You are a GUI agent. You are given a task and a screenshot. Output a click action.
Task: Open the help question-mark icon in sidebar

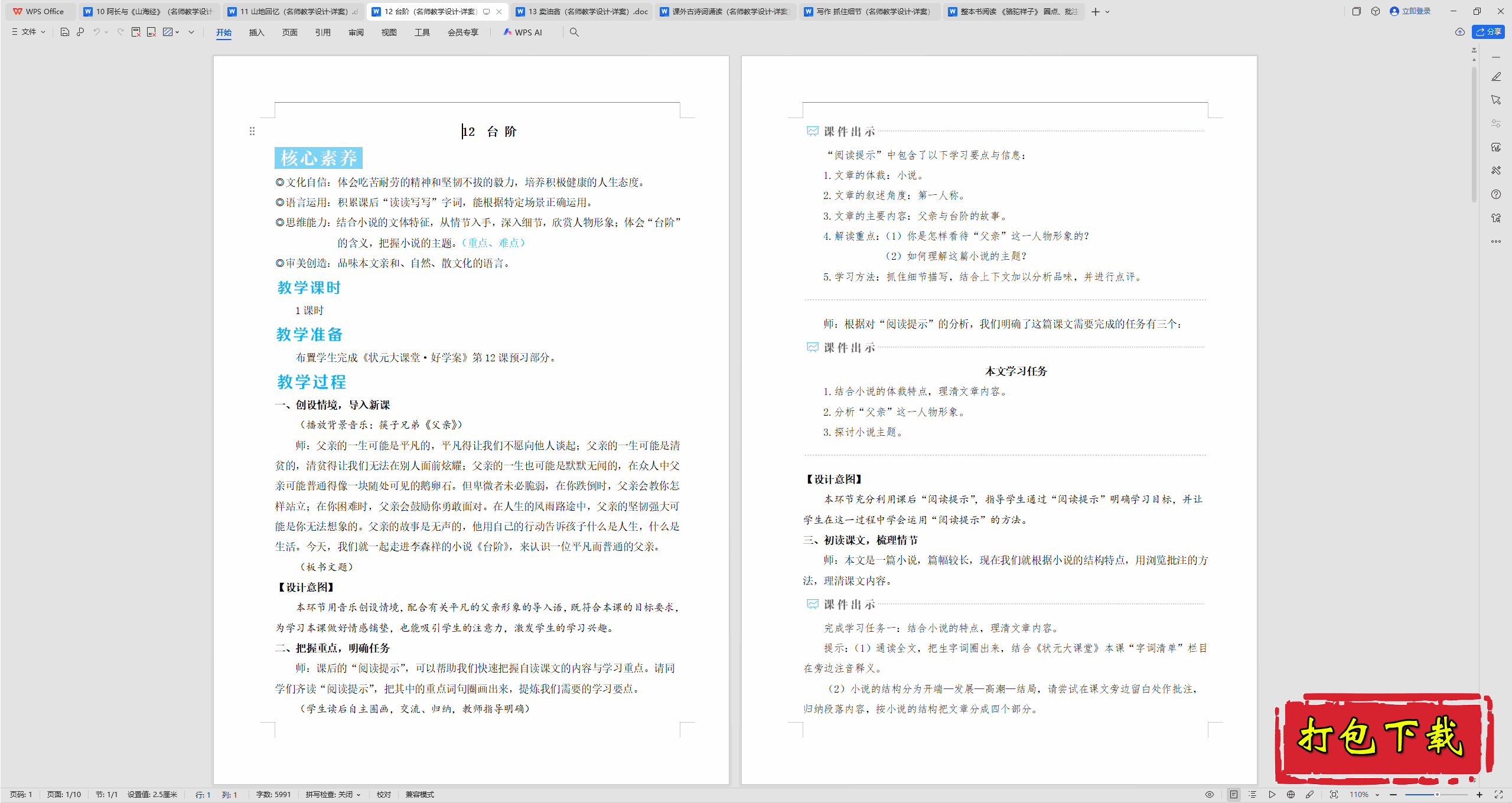1496,194
